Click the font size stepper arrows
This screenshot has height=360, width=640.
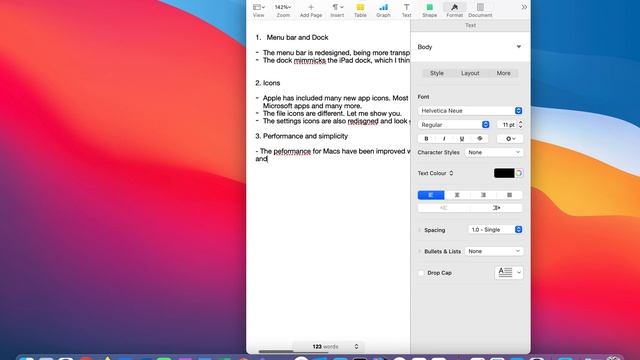click(x=520, y=125)
